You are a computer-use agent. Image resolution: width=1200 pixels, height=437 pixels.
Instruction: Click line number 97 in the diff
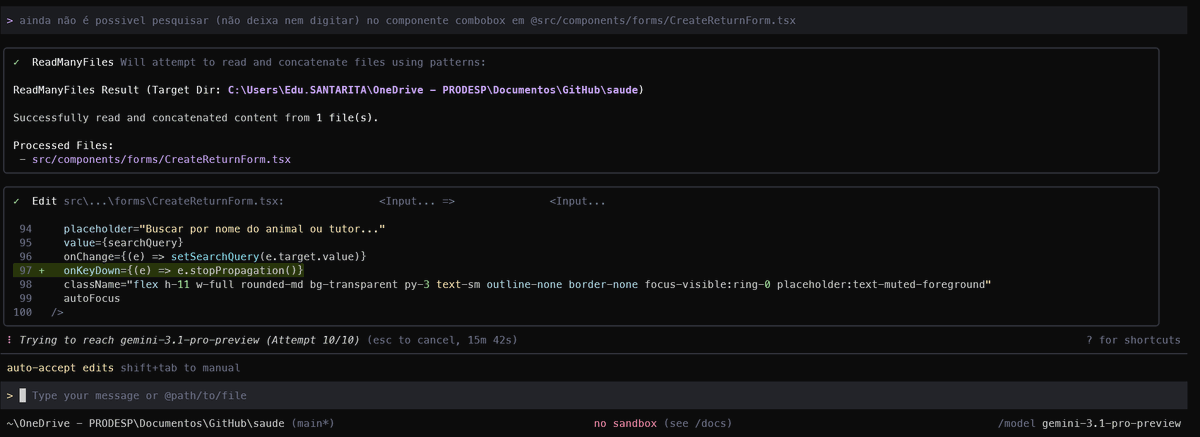point(25,271)
